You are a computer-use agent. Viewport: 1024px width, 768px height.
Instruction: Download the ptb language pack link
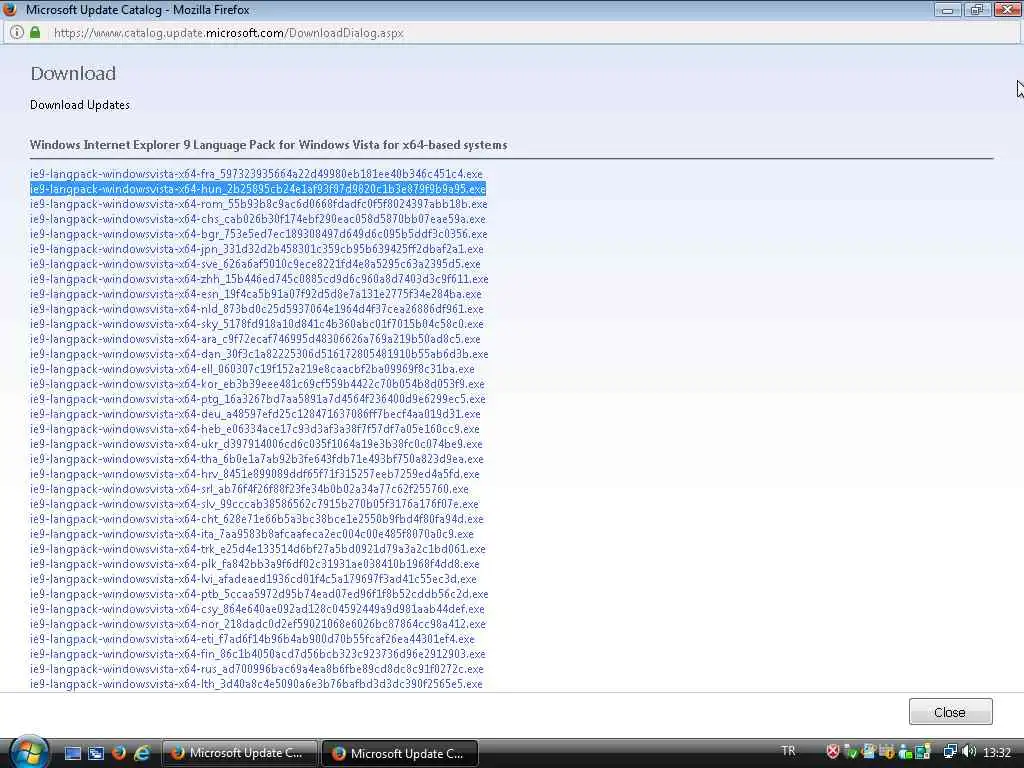pyautogui.click(x=259, y=594)
